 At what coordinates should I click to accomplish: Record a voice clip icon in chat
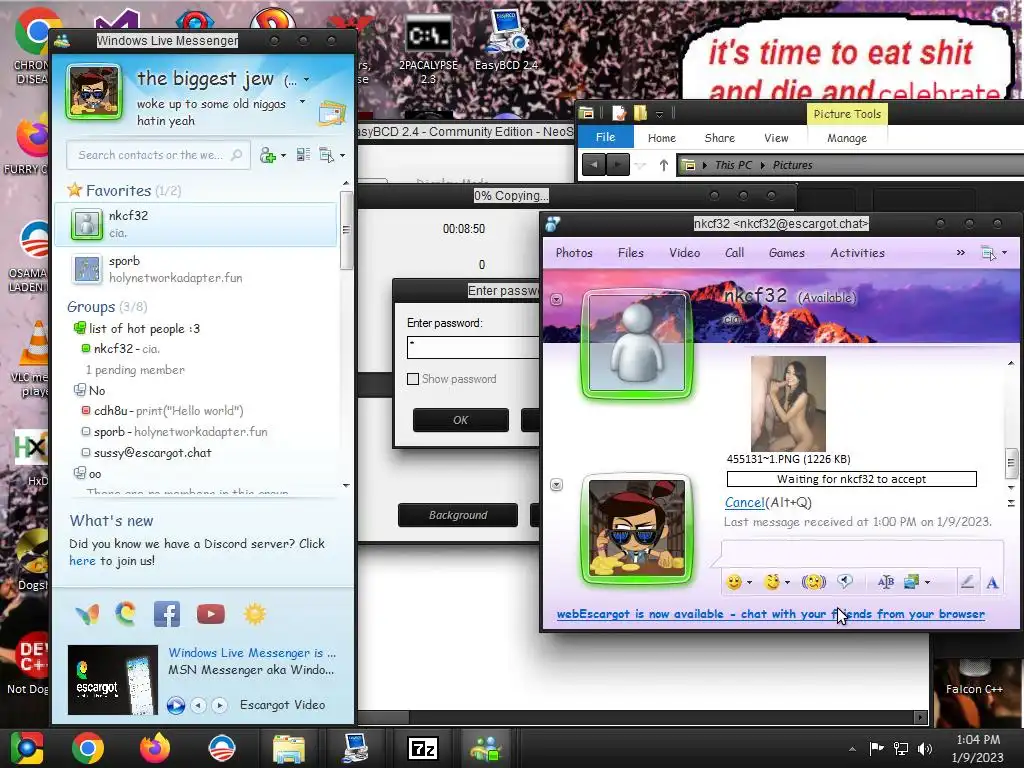(845, 581)
